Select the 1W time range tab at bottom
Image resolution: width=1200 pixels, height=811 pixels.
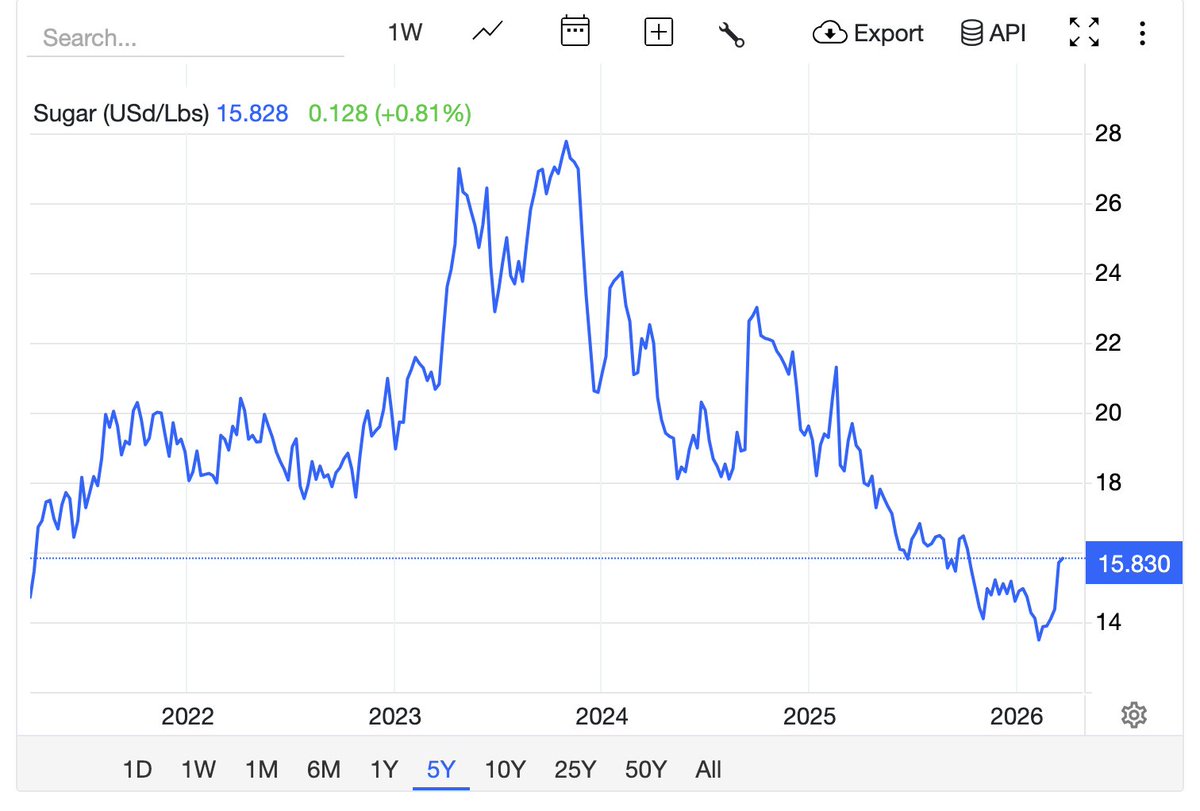pyautogui.click(x=198, y=770)
